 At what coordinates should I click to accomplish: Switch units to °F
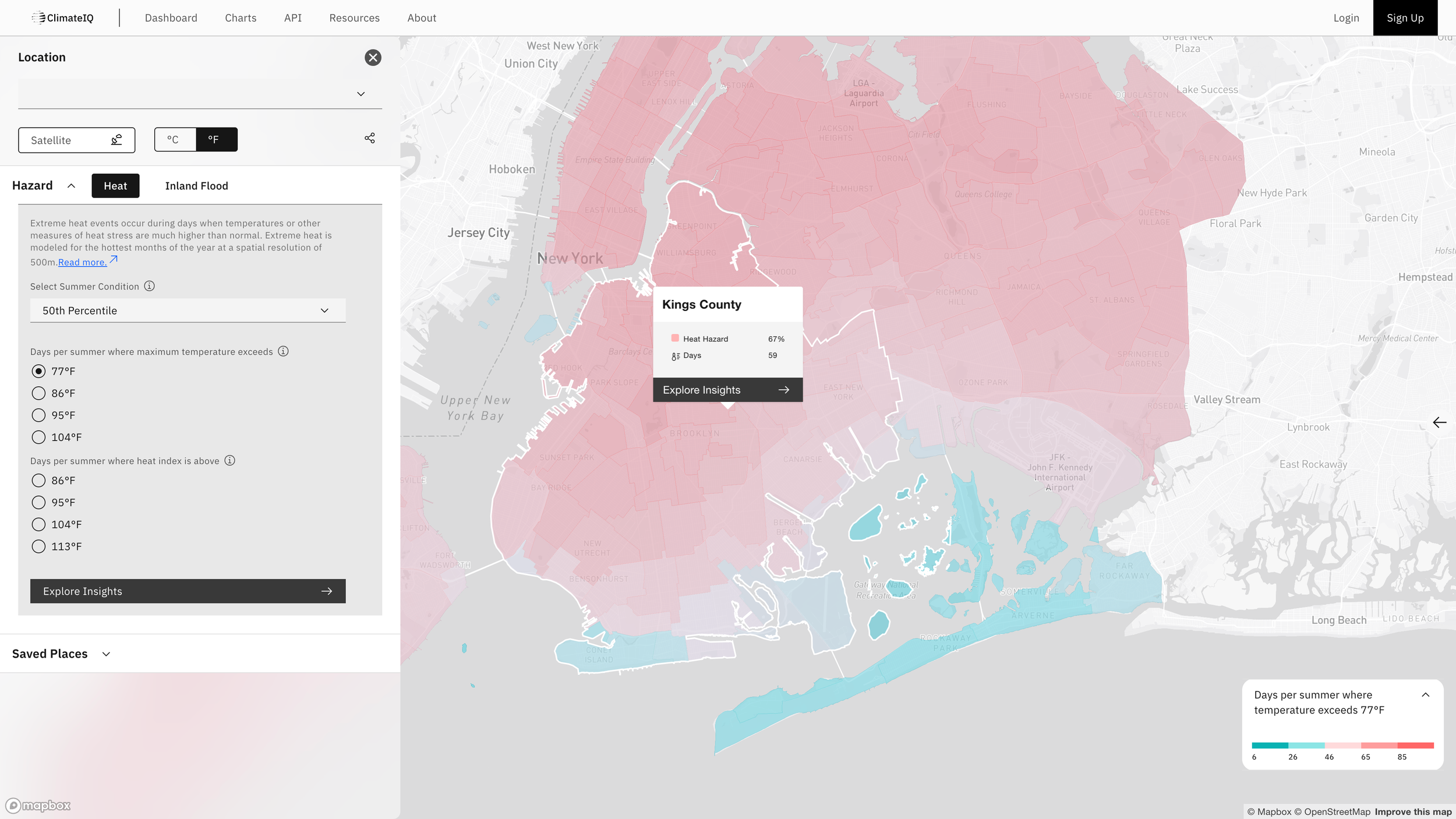(217, 140)
